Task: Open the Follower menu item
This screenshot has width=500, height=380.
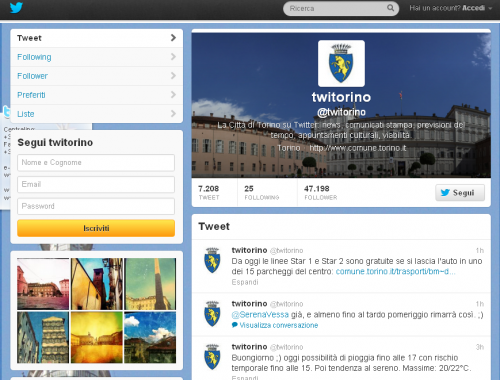Action: coord(97,76)
